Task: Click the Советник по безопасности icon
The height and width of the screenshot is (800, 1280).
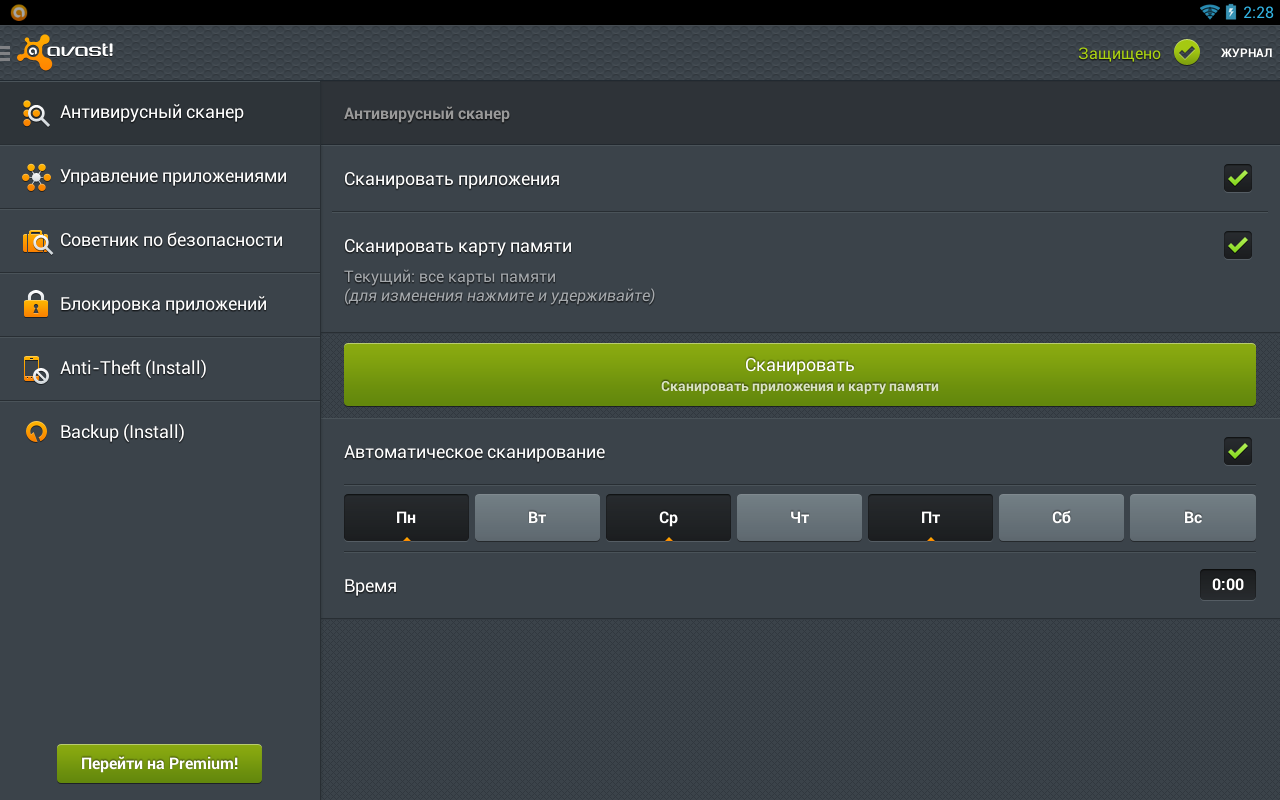Action: 36,241
